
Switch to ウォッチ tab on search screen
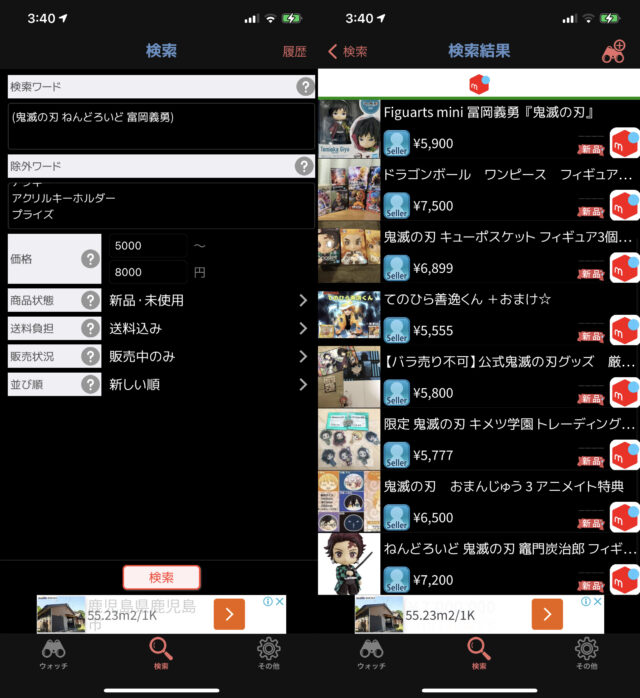click(x=53, y=654)
